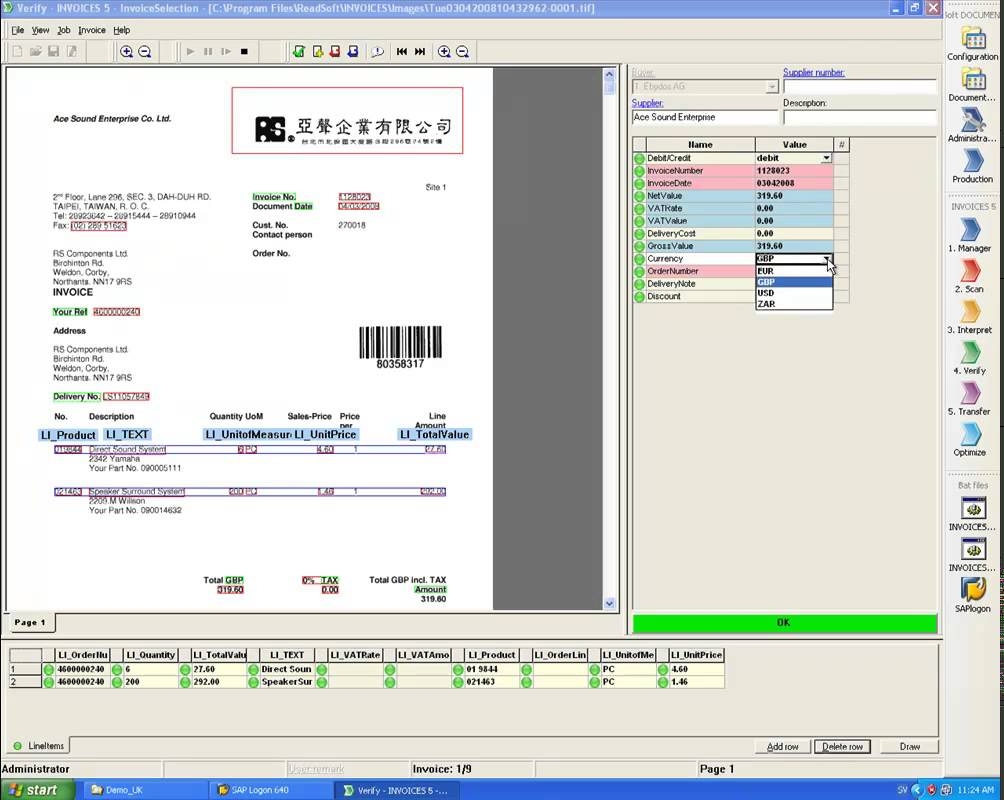The image size is (1004, 800).
Task: Switch to SAP Logon 640 taskbar item
Action: click(x=271, y=790)
